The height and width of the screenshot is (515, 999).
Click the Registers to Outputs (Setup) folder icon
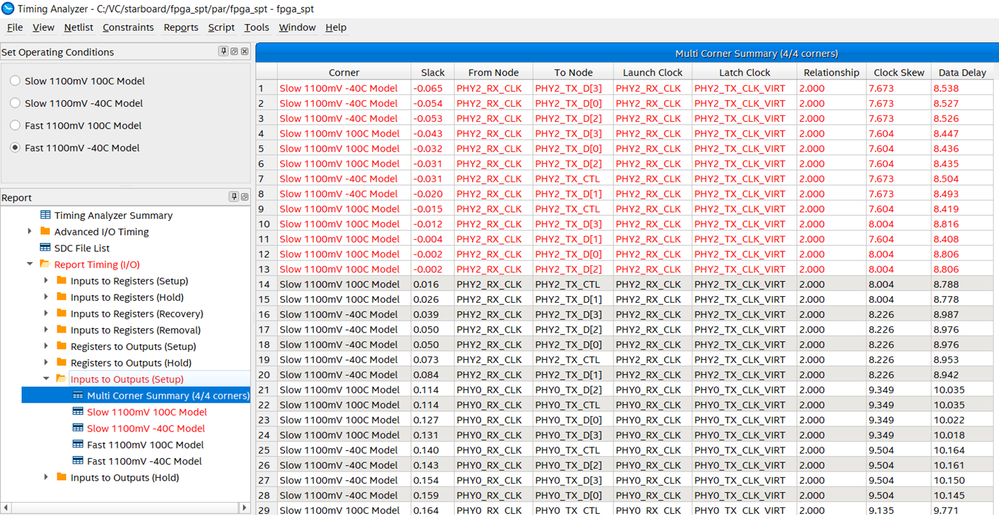[x=62, y=346]
